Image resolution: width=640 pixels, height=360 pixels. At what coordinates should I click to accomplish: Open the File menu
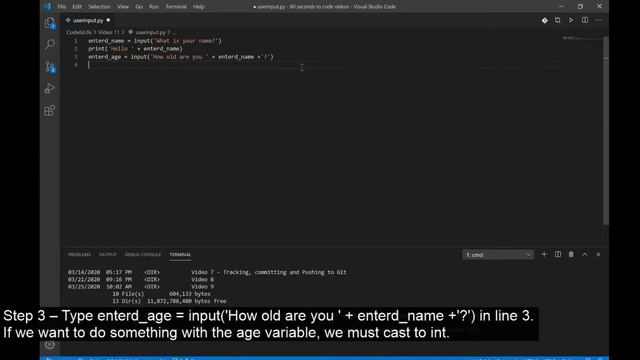tap(62, 7)
